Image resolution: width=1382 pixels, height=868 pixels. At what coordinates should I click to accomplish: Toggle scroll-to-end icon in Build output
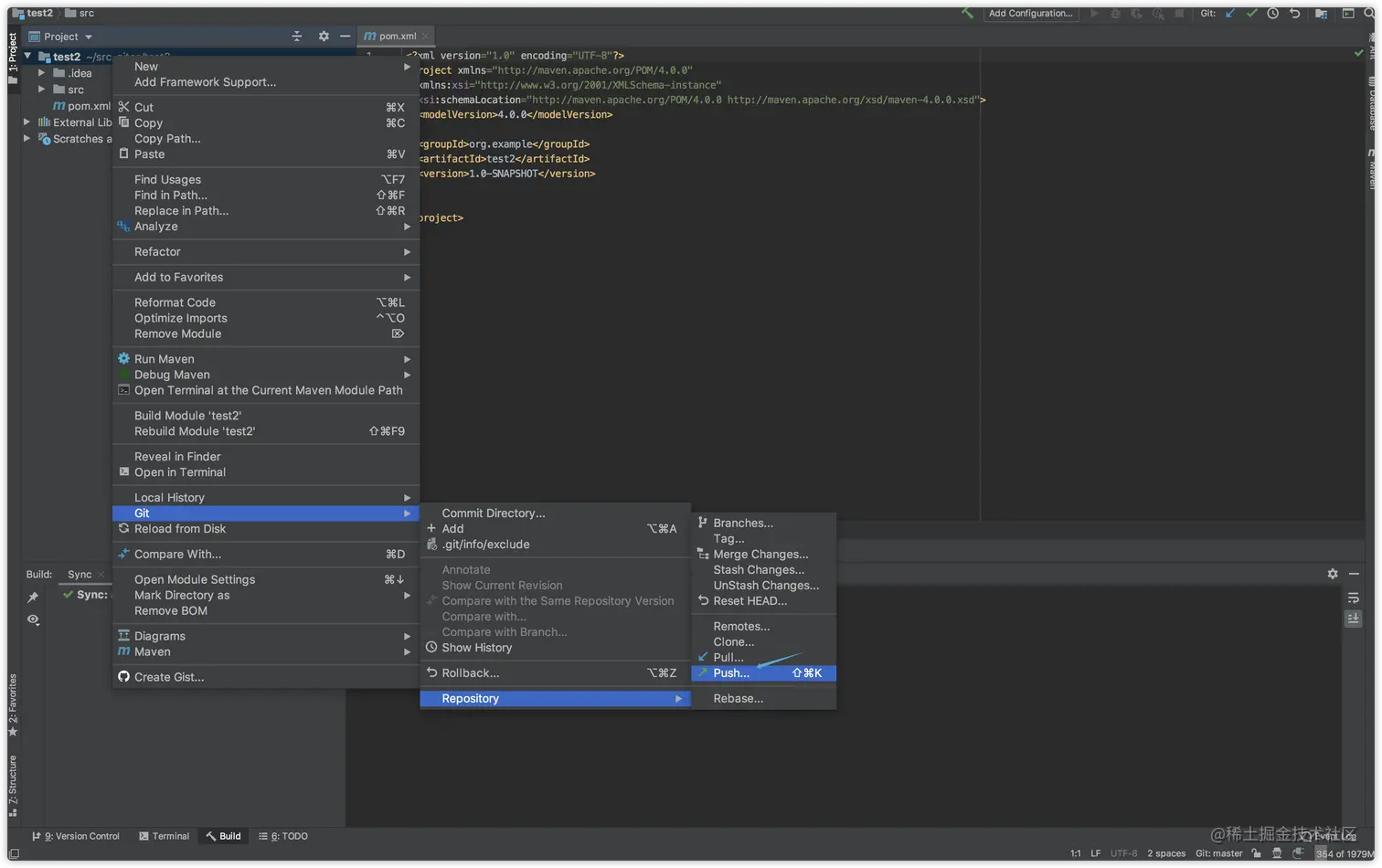1354,619
